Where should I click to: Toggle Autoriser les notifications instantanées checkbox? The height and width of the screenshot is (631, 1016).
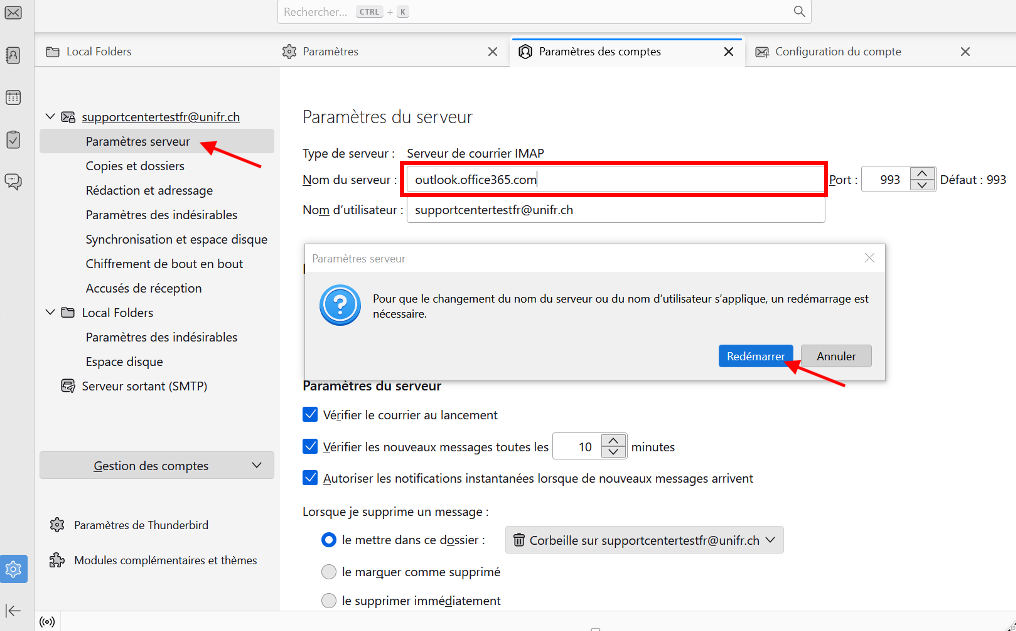[x=310, y=478]
